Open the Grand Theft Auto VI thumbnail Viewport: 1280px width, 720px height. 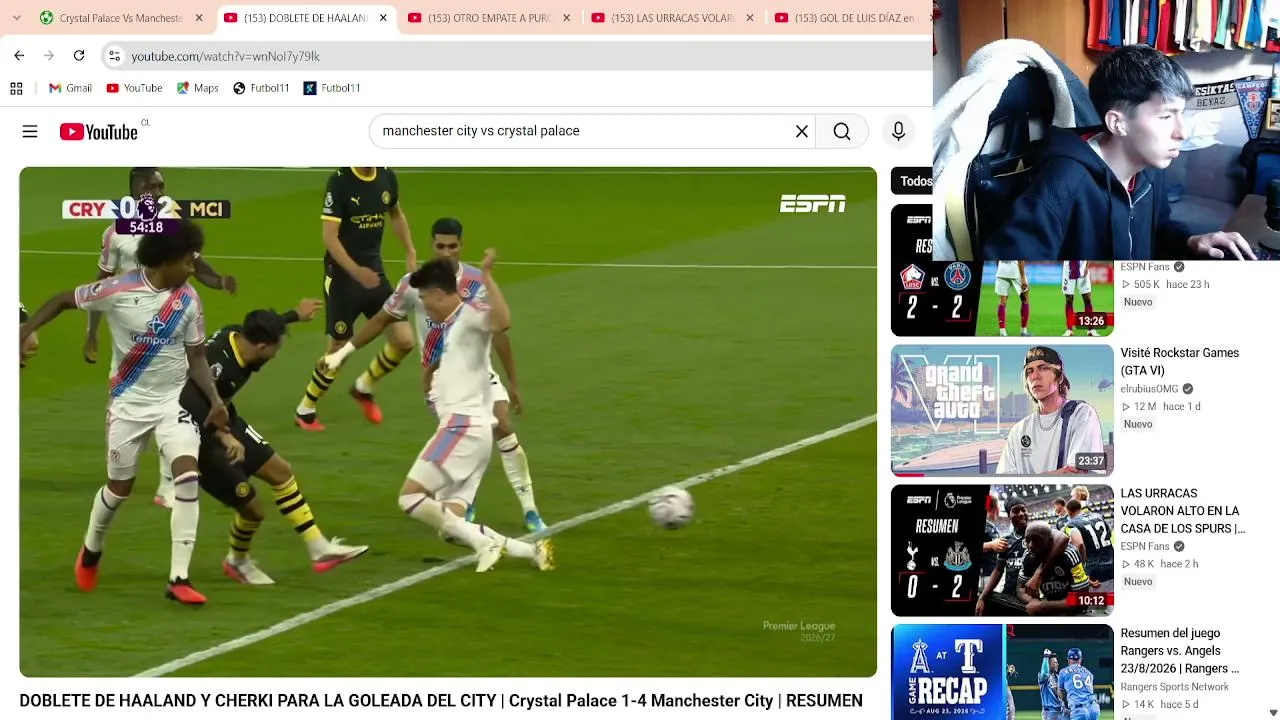1002,410
